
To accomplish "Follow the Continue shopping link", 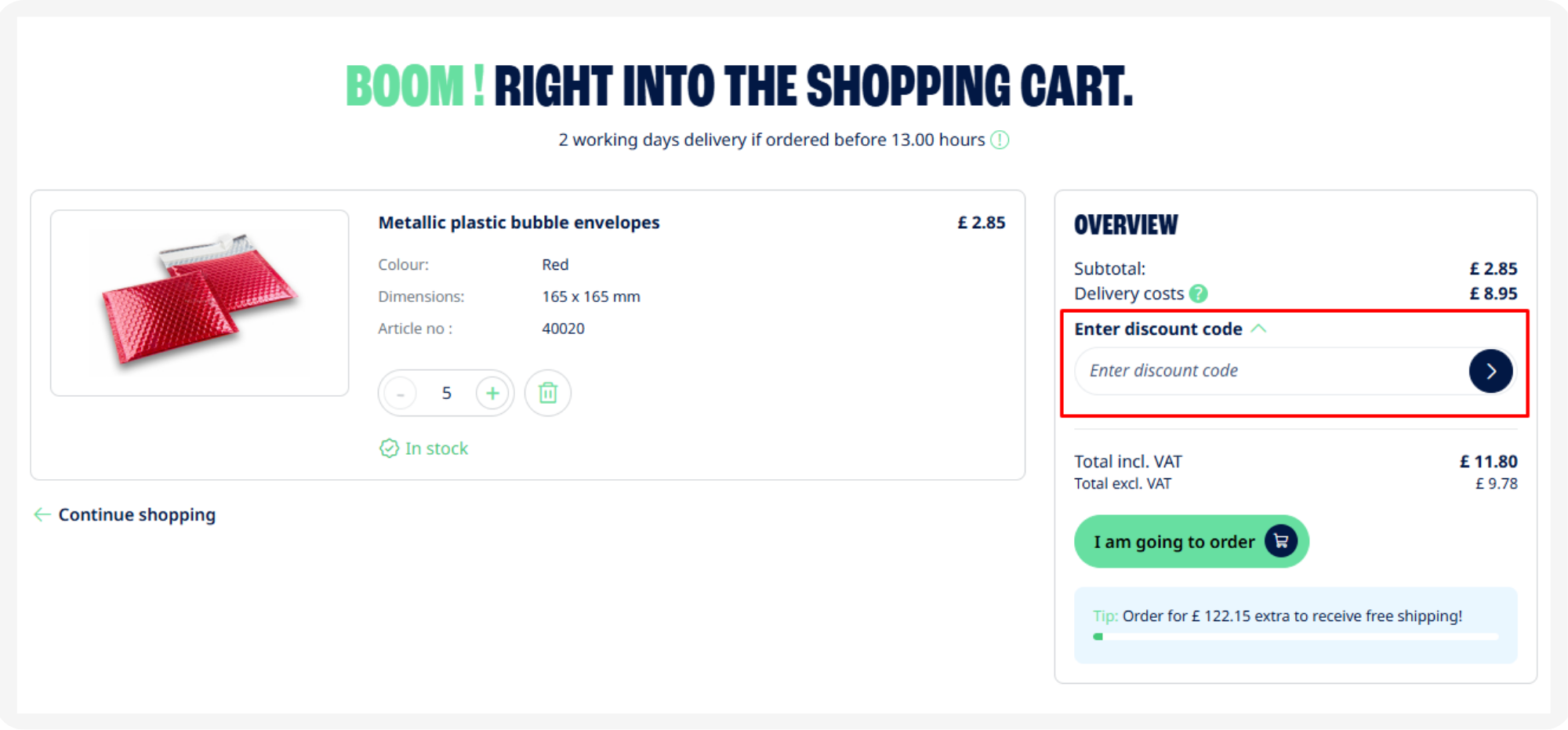I will tap(136, 514).
